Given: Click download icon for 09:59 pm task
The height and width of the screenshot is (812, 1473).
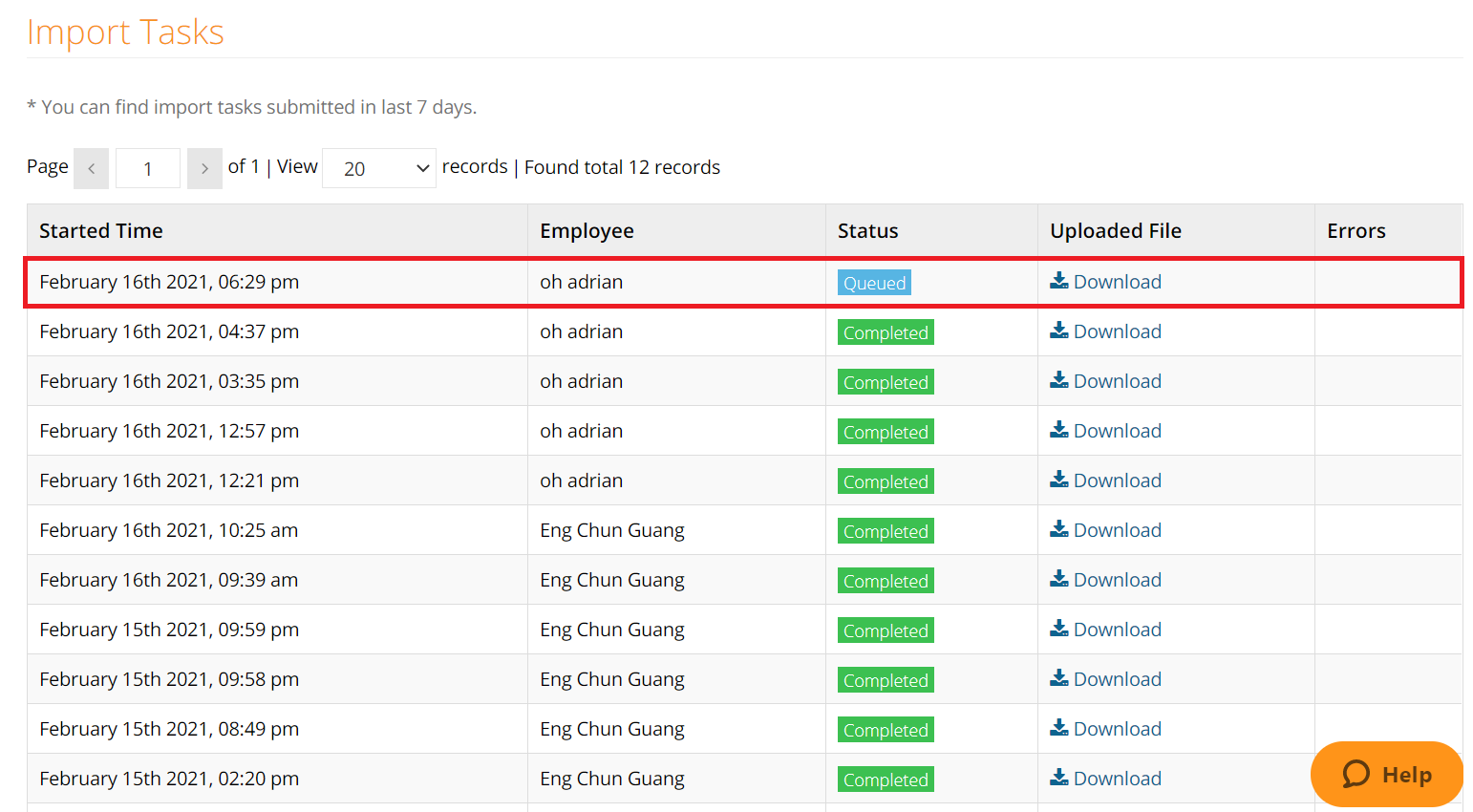Looking at the screenshot, I should click(x=1058, y=629).
